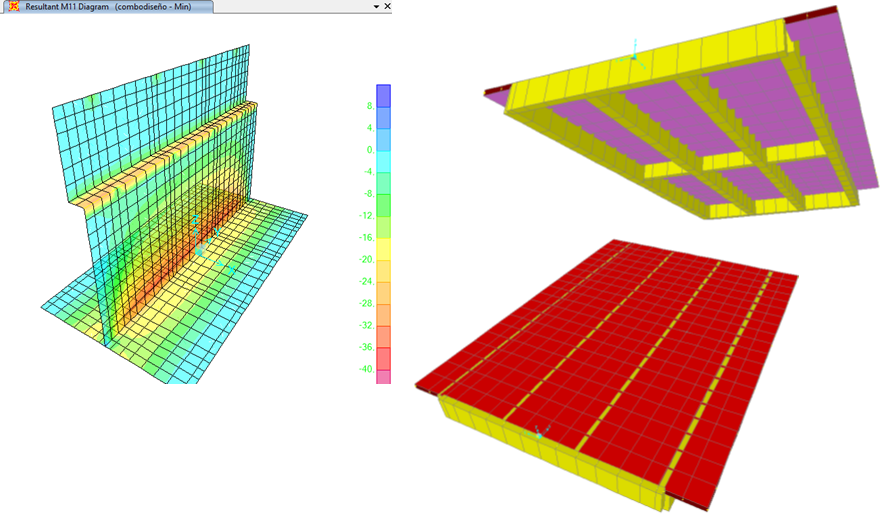
Task: Click the magenta swatch at legend bottom
Action: click(384, 377)
